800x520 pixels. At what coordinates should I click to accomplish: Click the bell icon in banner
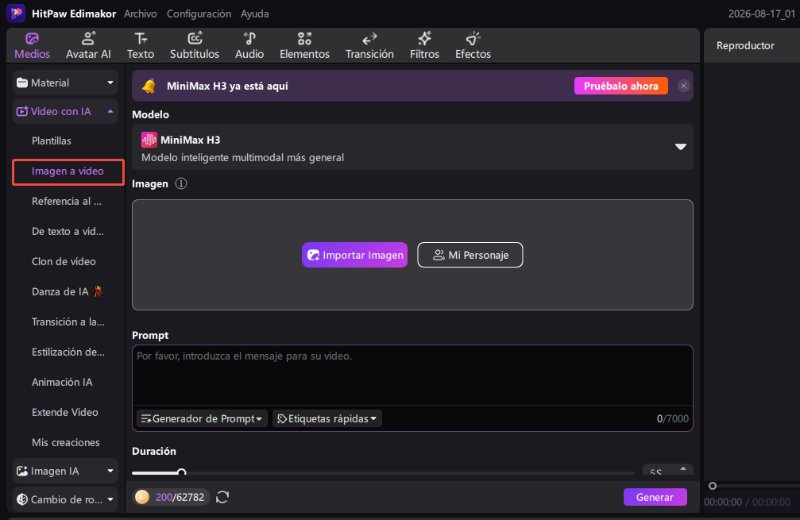[149, 86]
